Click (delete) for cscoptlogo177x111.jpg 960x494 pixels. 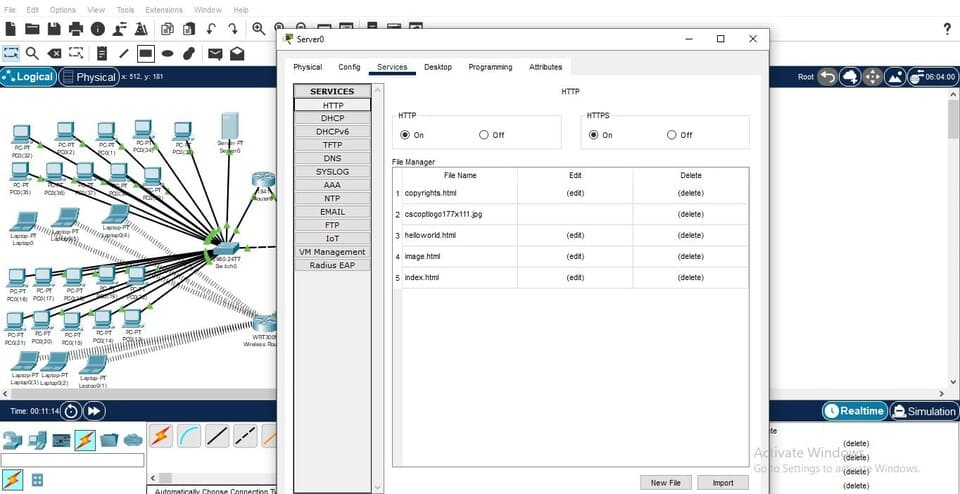691,214
